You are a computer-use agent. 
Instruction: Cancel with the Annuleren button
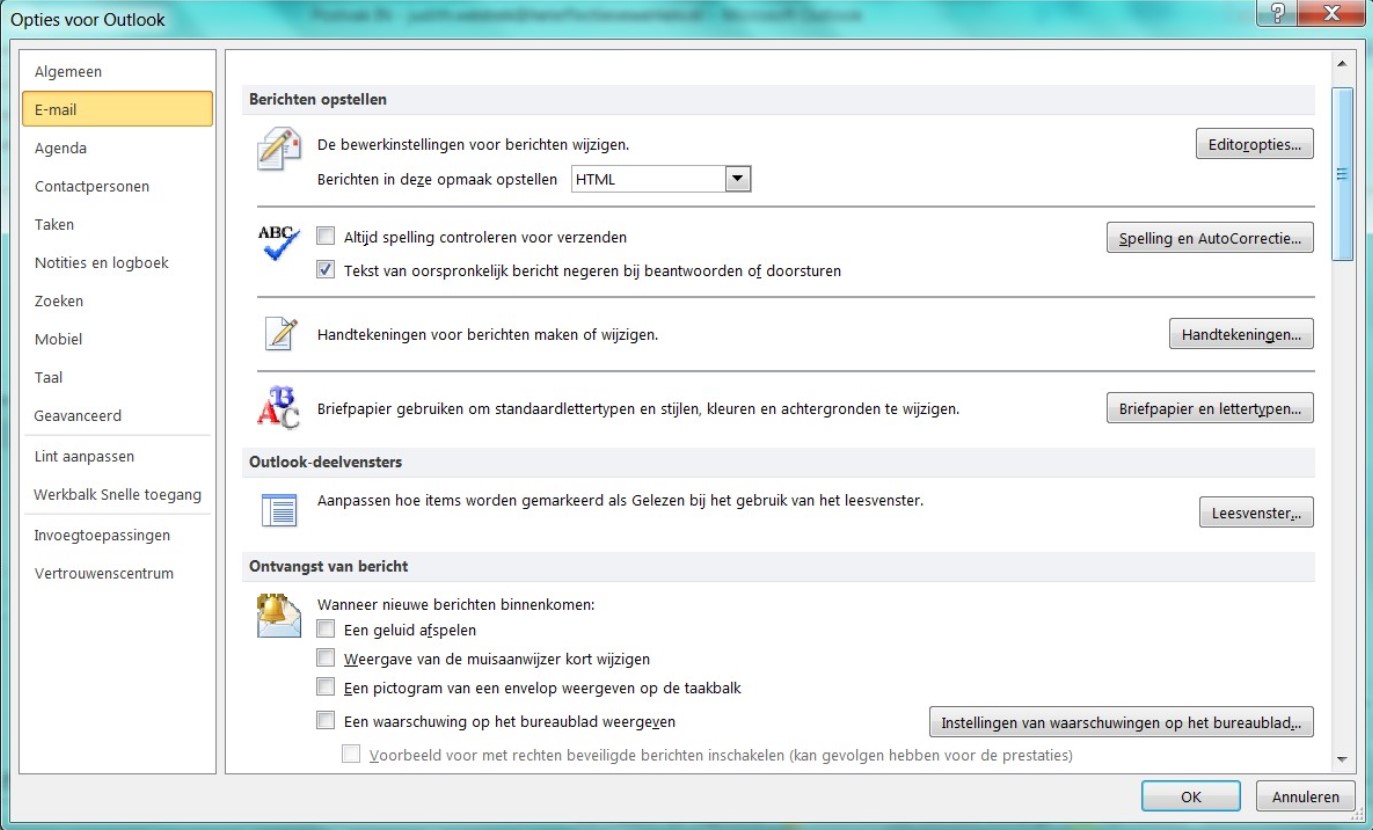point(1305,797)
